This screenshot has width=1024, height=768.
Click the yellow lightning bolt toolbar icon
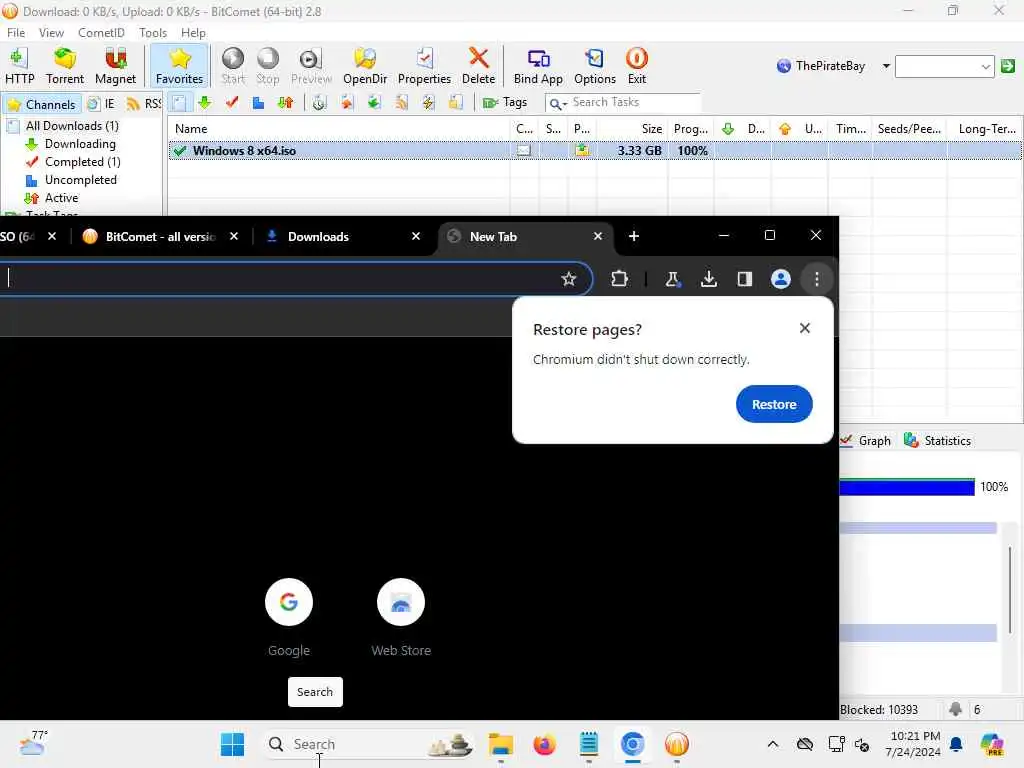click(x=428, y=103)
